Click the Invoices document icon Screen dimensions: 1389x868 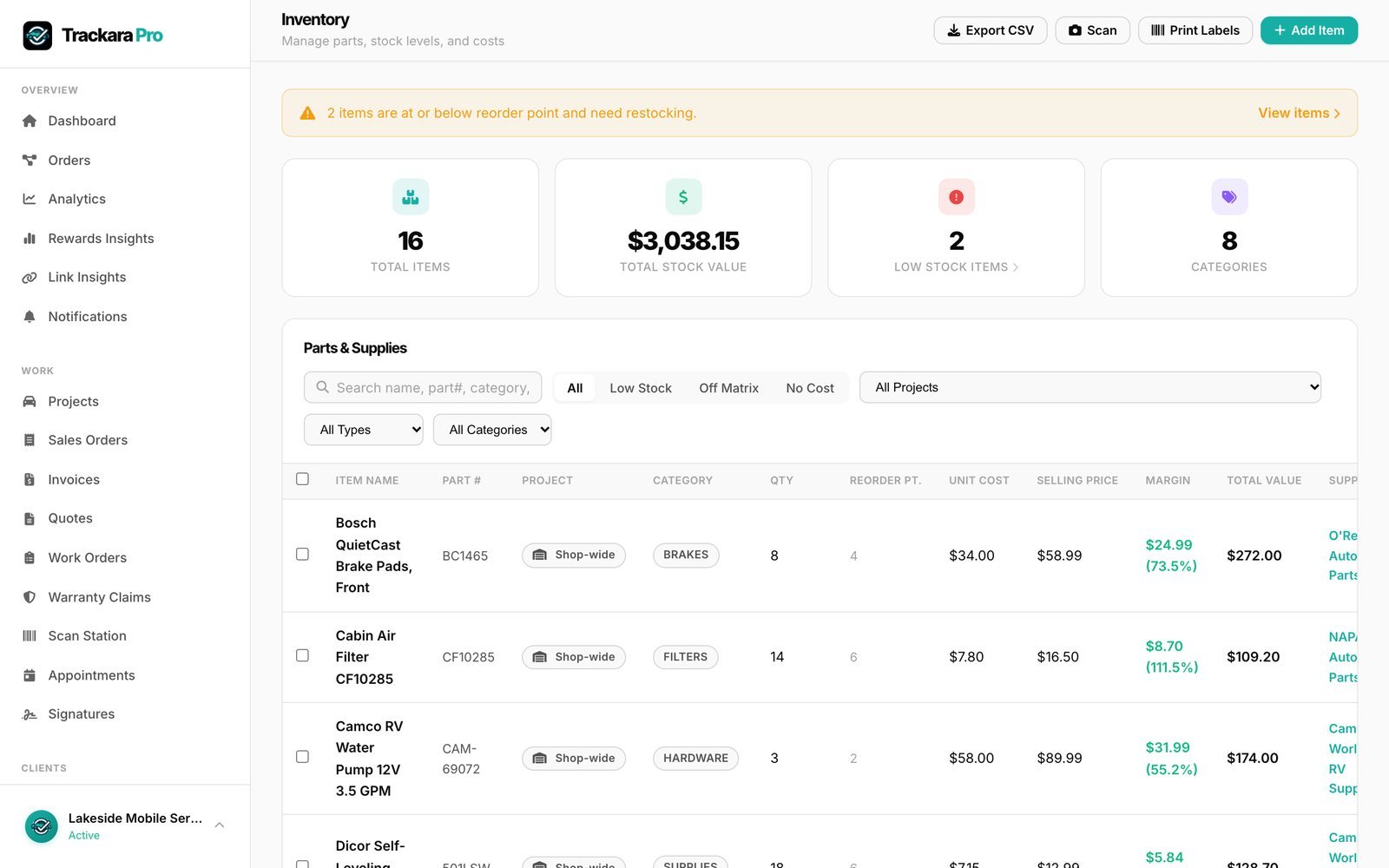30,479
